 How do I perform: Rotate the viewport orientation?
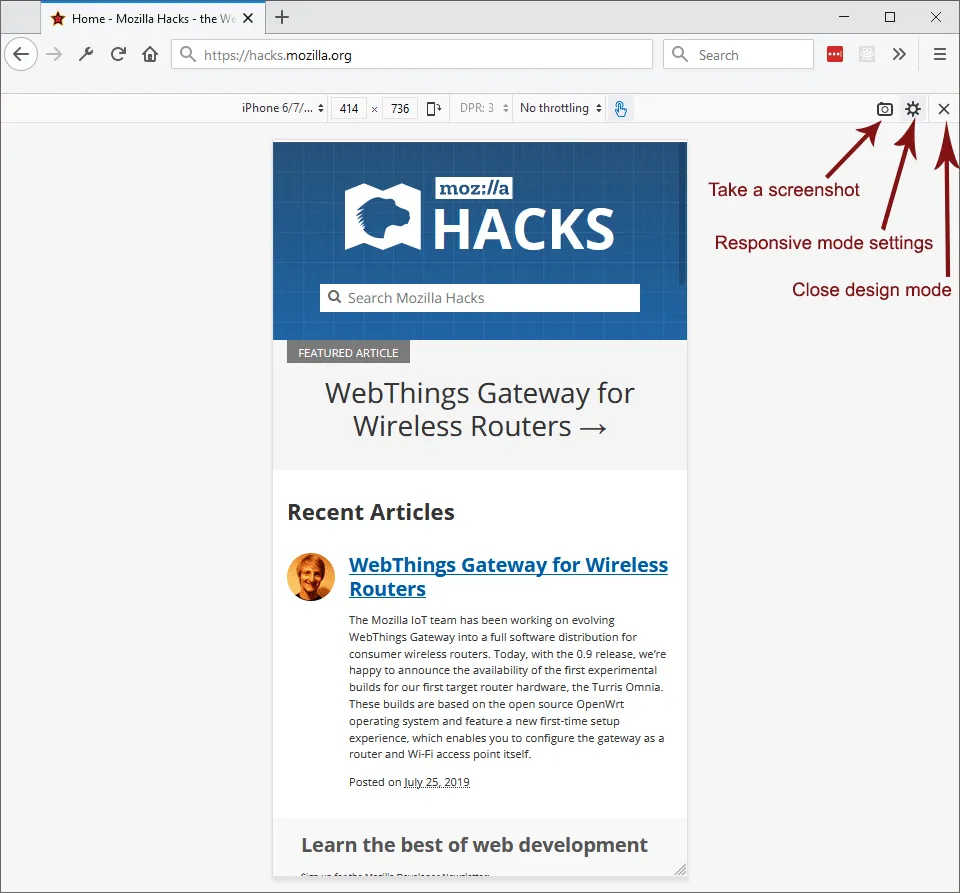tap(433, 108)
